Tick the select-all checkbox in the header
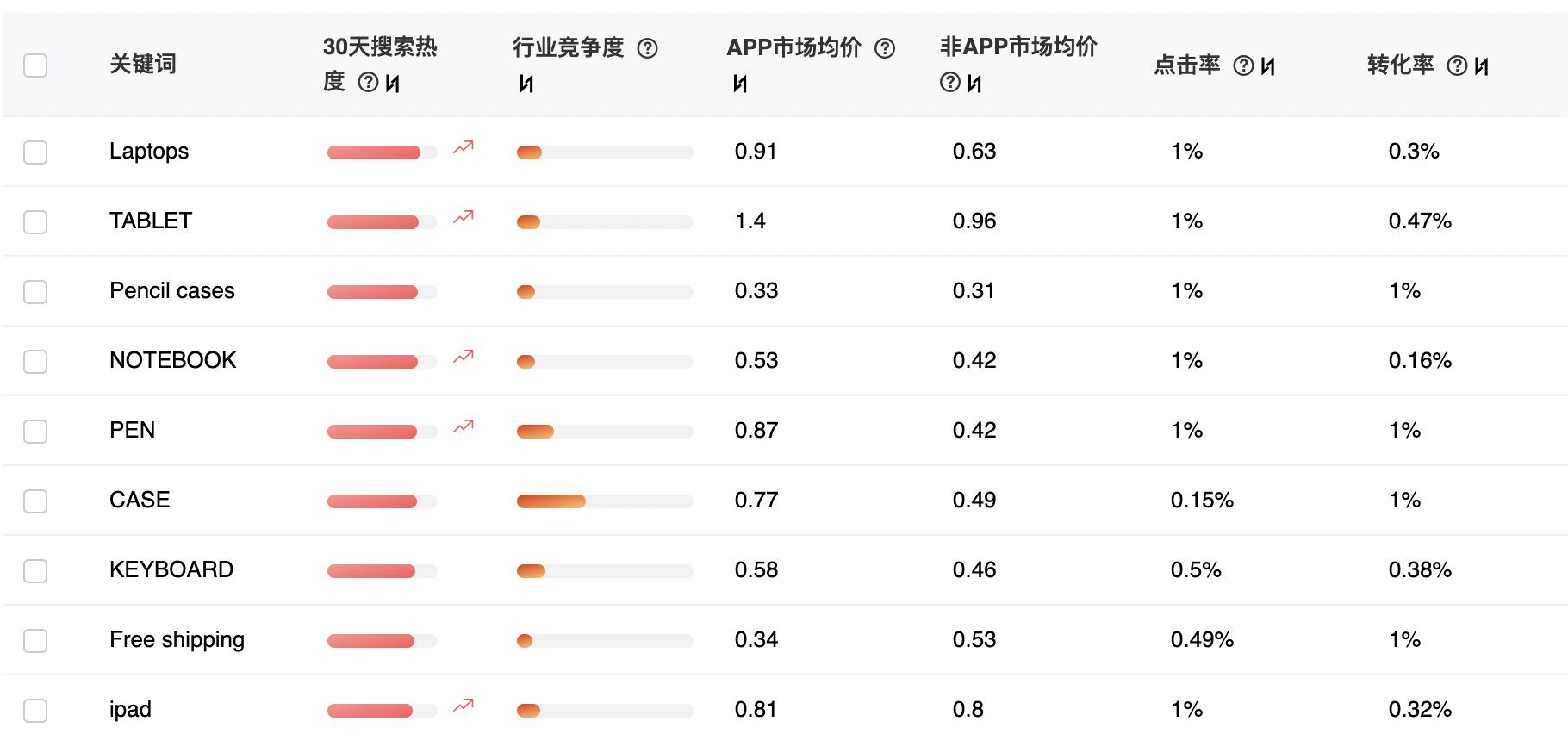1568x734 pixels. point(35,65)
